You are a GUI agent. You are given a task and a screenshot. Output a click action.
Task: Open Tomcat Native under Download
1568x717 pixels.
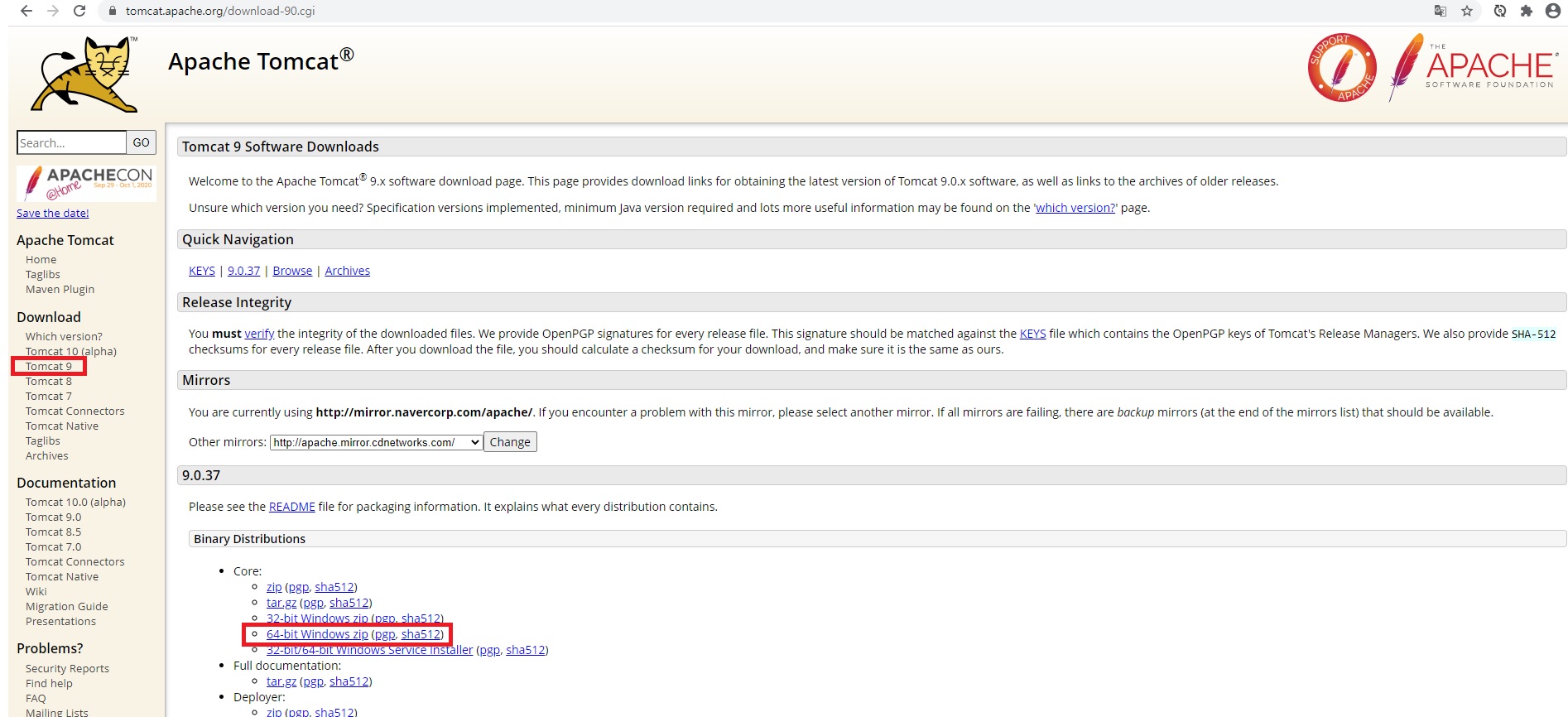[62, 426]
